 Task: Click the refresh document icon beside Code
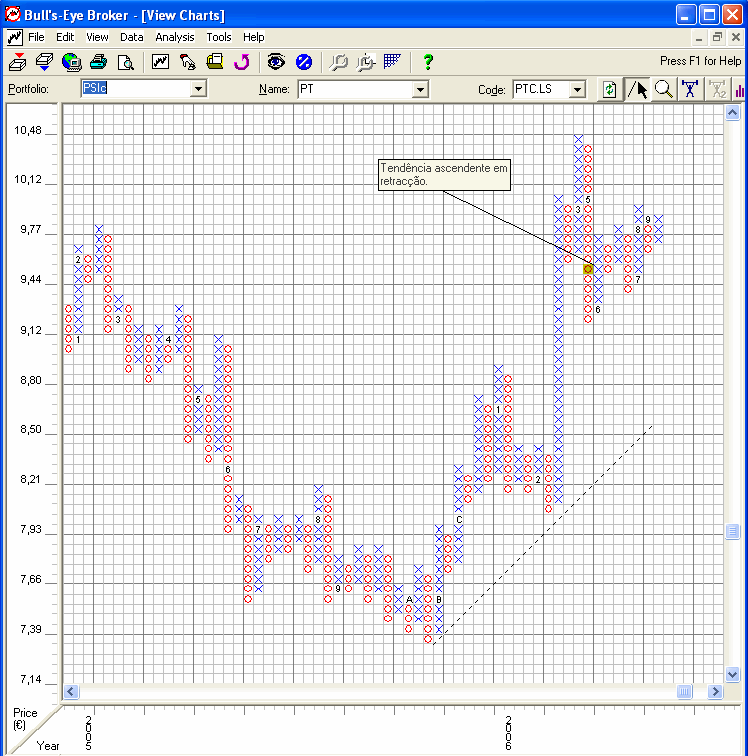(x=610, y=89)
